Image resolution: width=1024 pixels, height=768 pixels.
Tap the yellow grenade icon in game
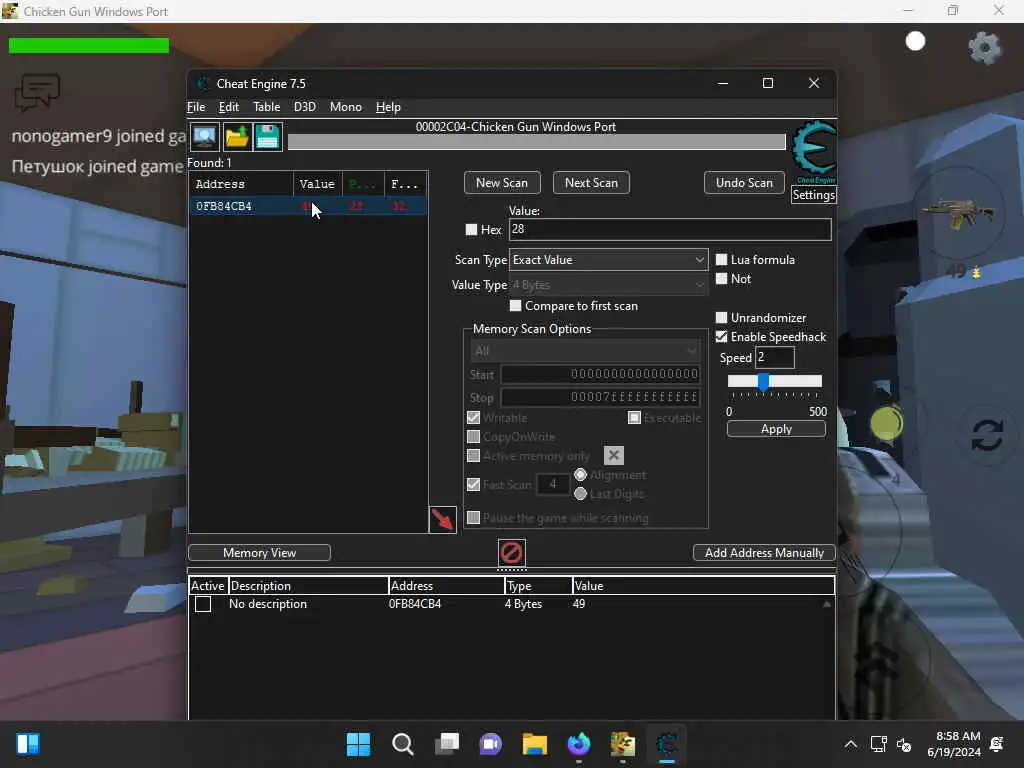[x=886, y=424]
